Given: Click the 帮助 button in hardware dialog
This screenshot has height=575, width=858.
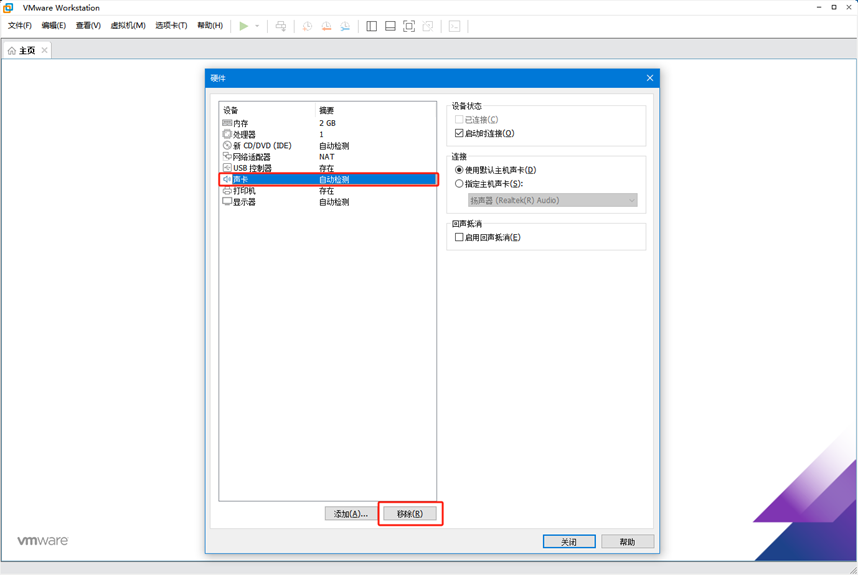Looking at the screenshot, I should (628, 542).
